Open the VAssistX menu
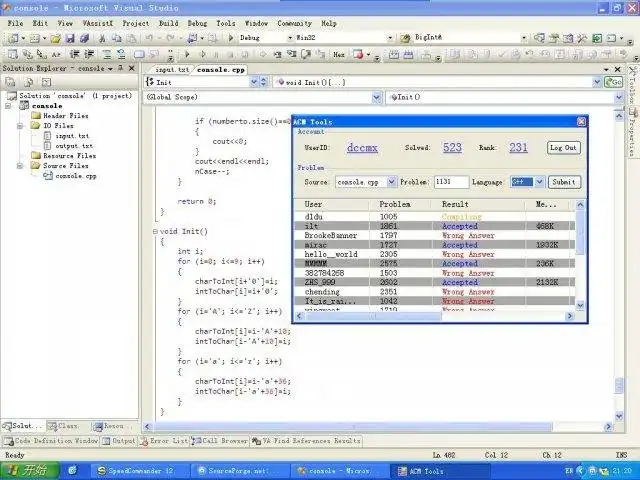The height and width of the screenshot is (480, 640). tap(98, 23)
